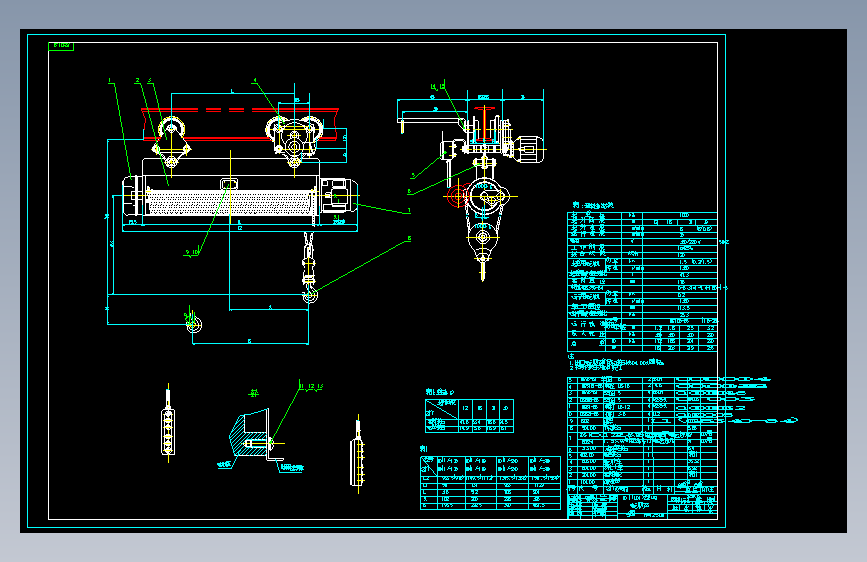Select the lower hook of the front view
The image size is (867, 562).
coord(310,295)
